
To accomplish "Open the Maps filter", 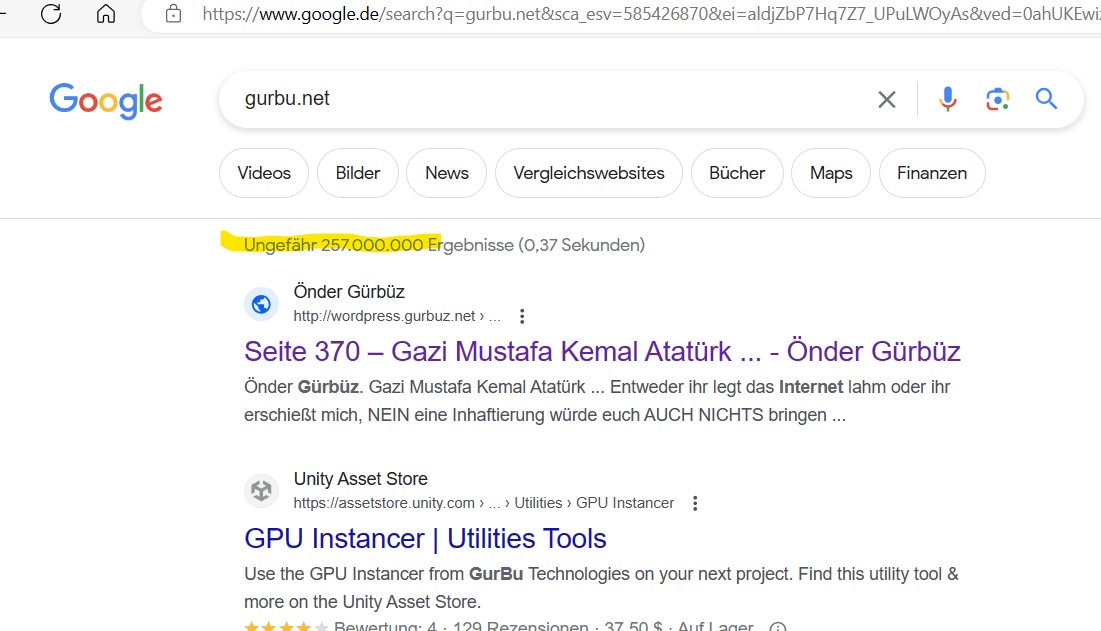I will (831, 173).
